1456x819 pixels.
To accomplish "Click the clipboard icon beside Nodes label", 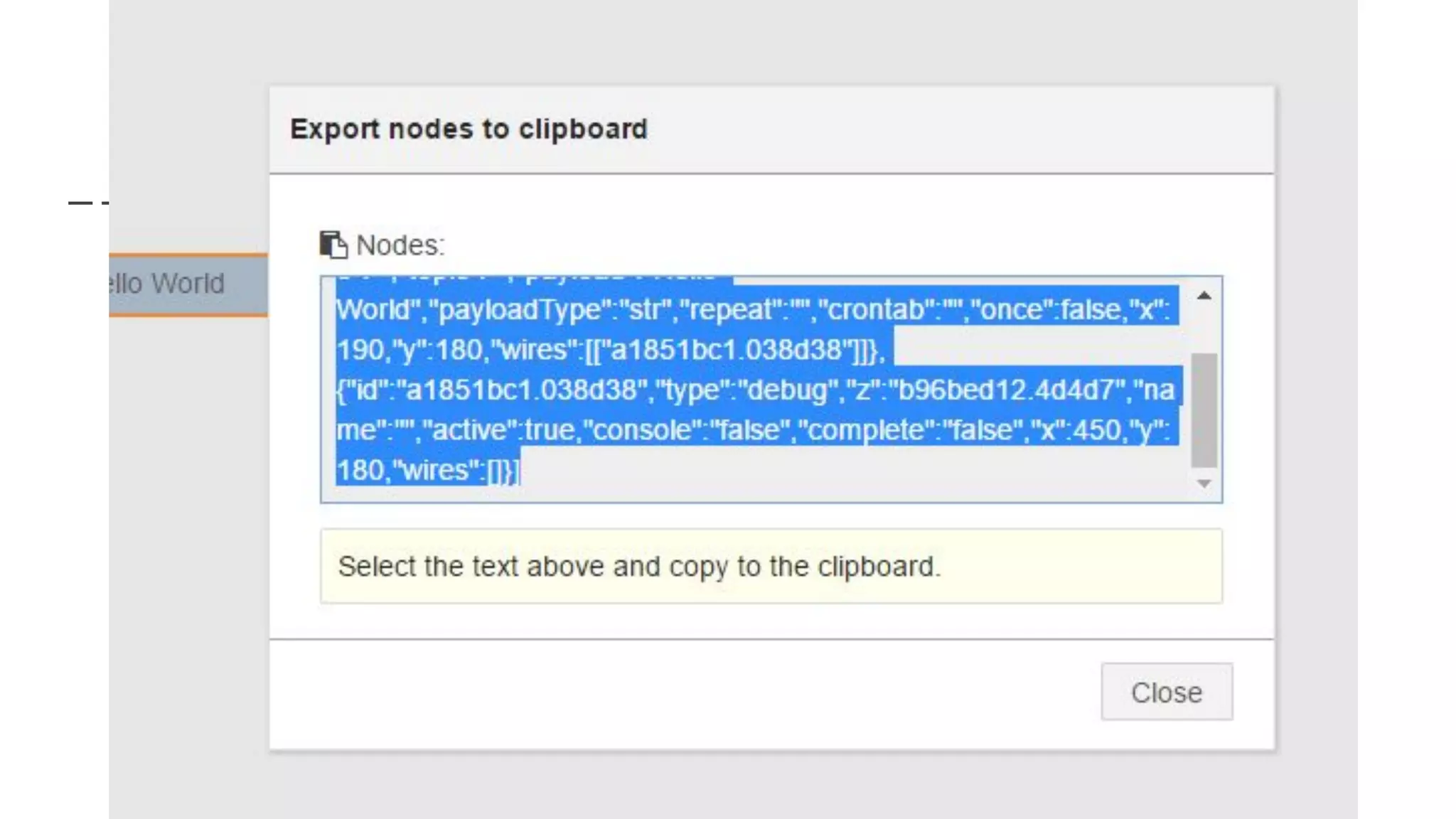I will [x=333, y=245].
